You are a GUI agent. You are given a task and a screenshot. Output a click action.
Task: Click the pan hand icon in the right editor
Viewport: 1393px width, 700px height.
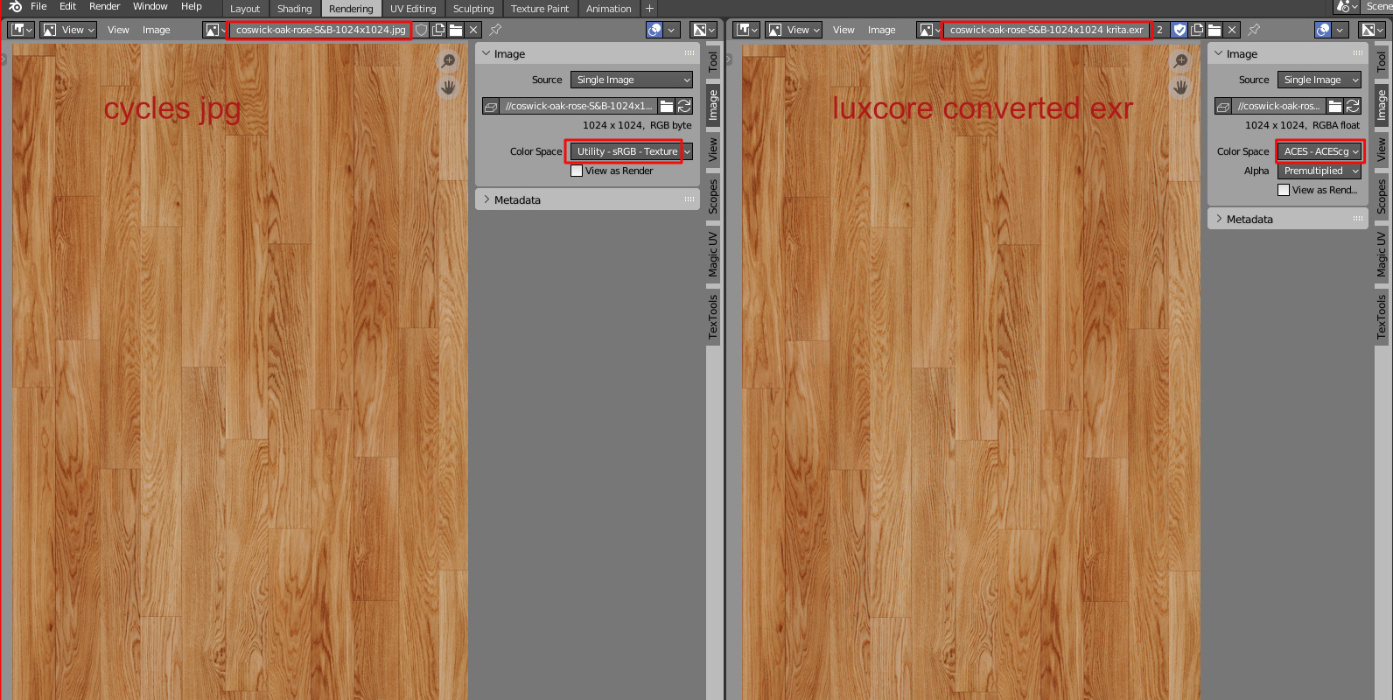pos(1181,87)
